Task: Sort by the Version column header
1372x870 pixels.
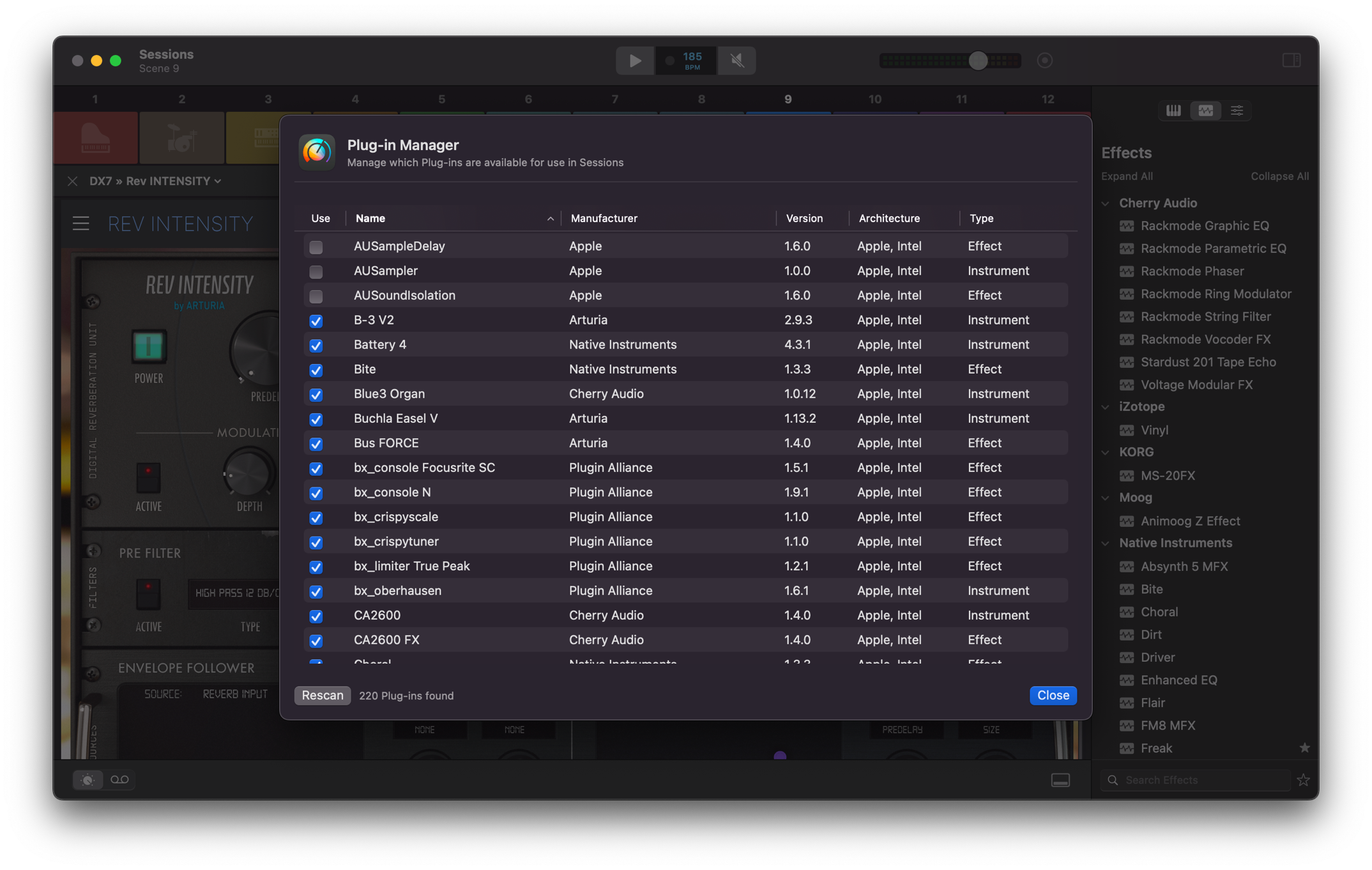Action: click(x=812, y=218)
